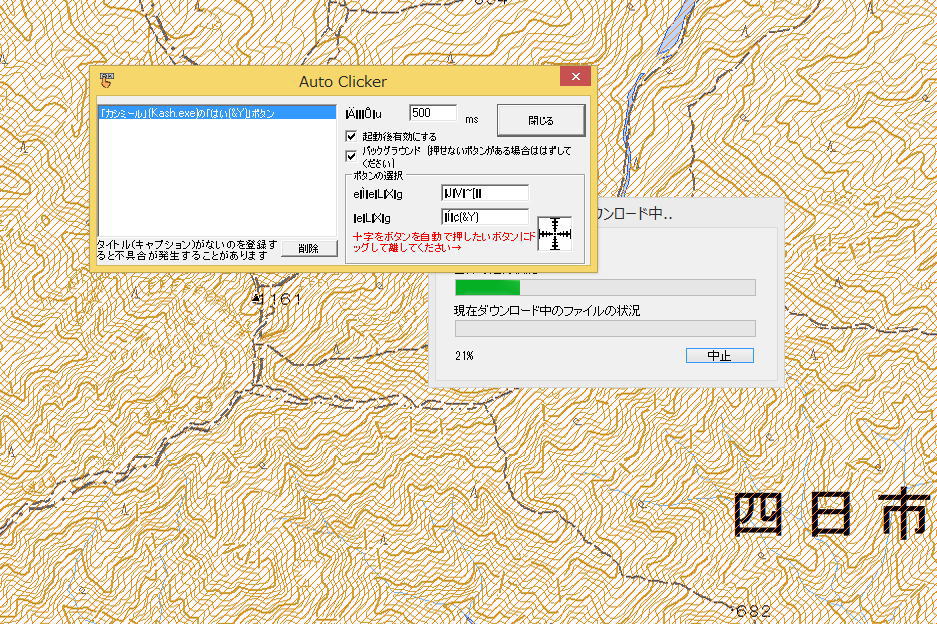Focus the window title text field

(484, 193)
